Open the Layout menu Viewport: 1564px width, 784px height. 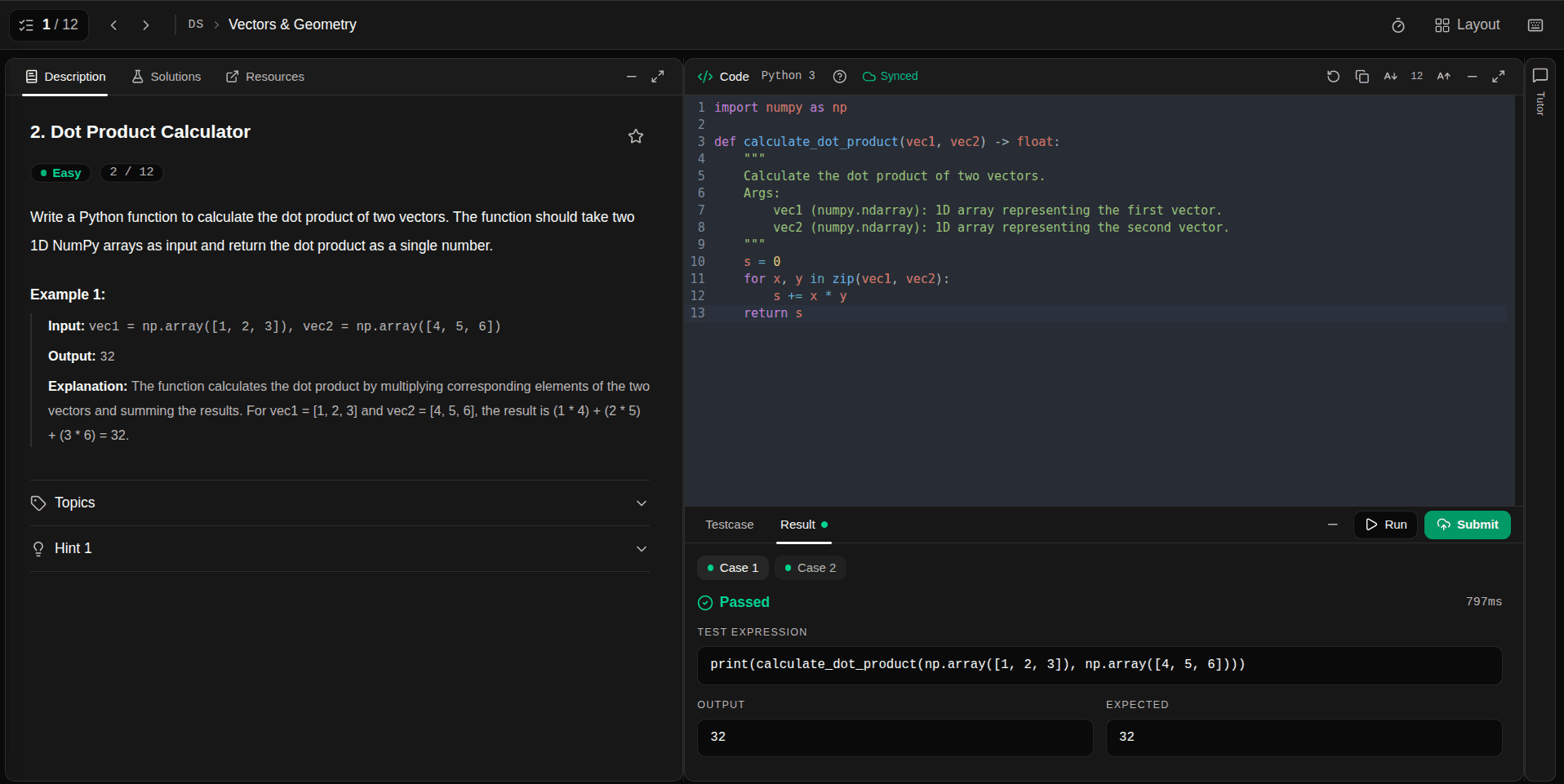pyautogui.click(x=1467, y=25)
